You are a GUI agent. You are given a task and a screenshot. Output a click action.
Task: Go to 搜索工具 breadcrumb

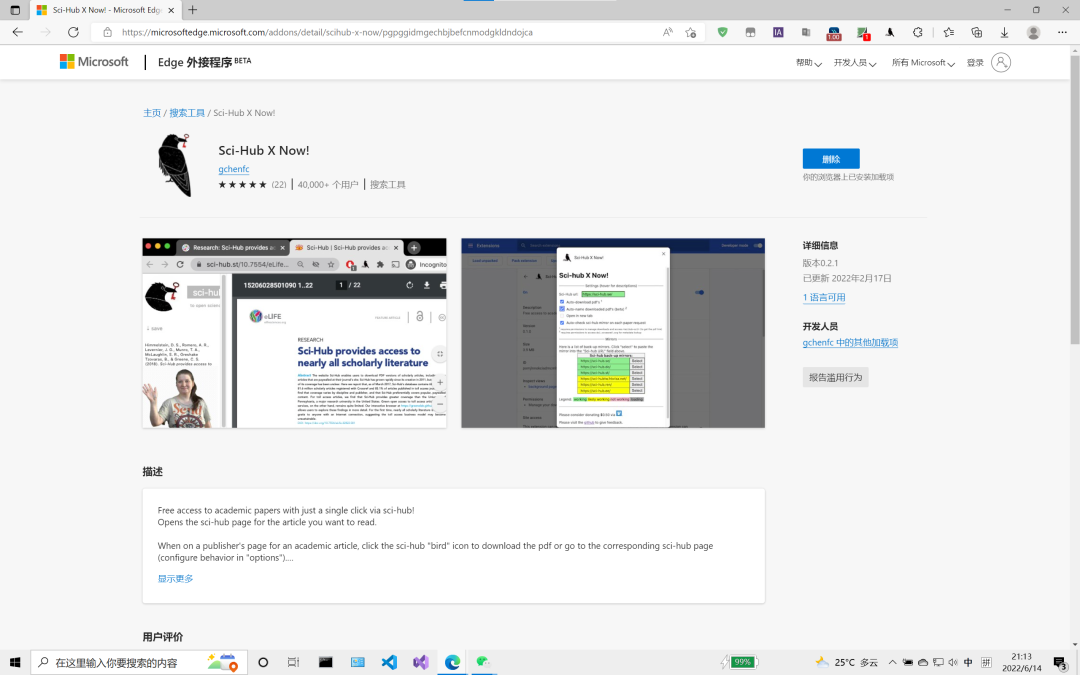187,113
